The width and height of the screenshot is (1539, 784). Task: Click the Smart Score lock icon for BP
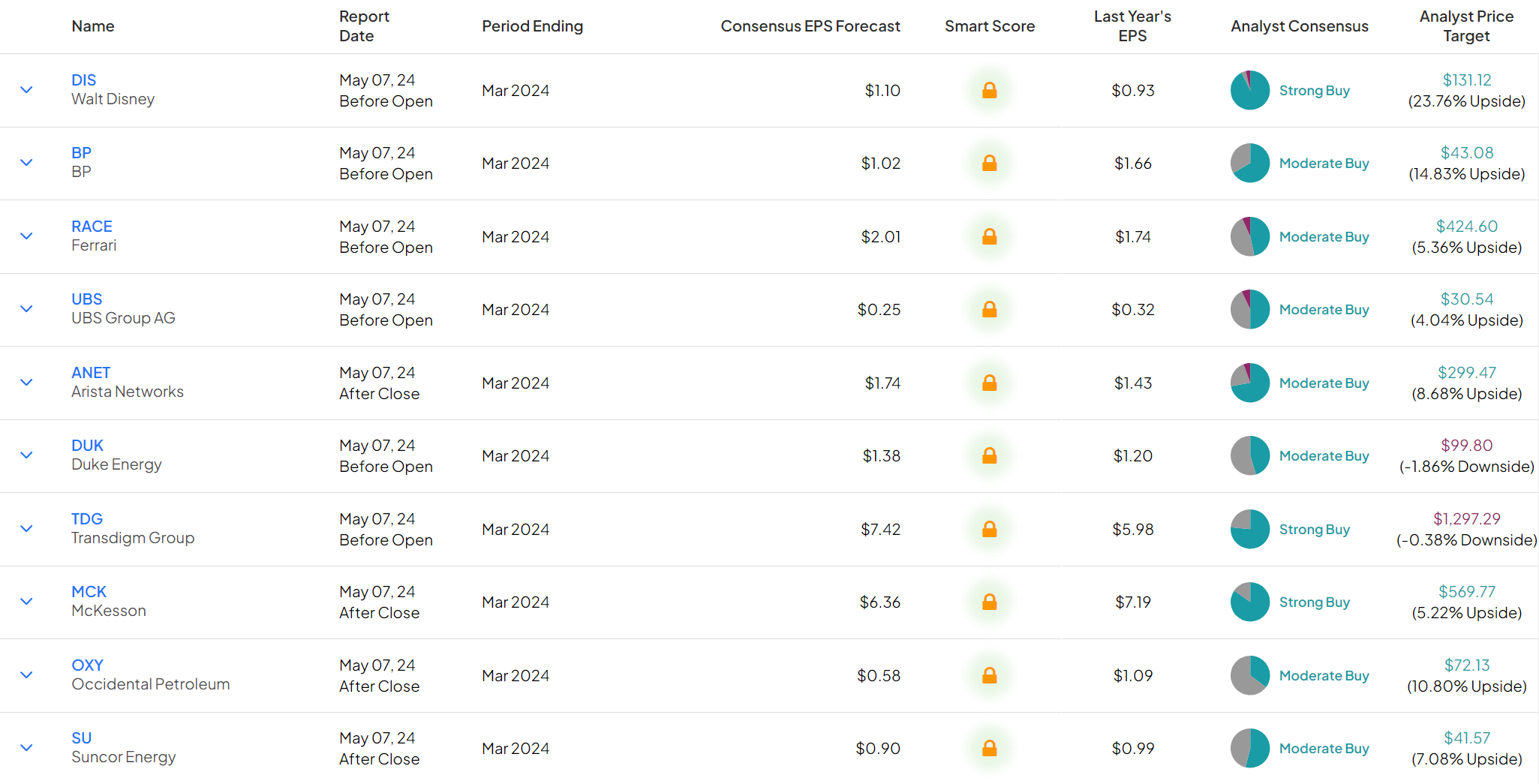pos(990,164)
